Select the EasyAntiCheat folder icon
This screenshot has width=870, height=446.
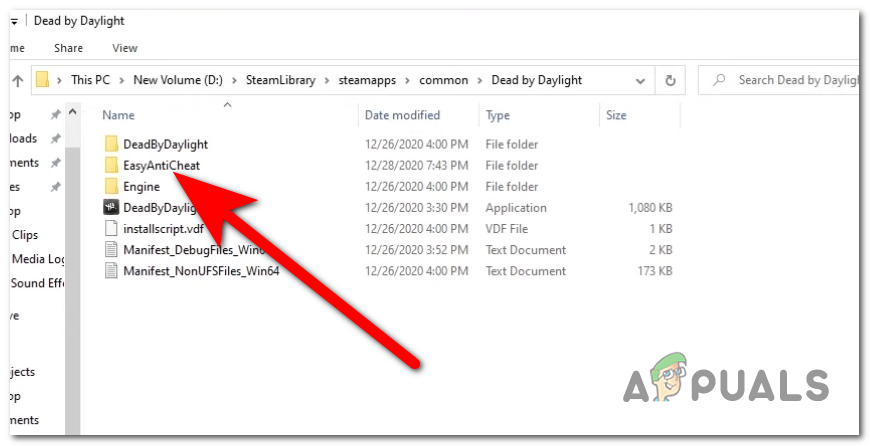[111, 165]
